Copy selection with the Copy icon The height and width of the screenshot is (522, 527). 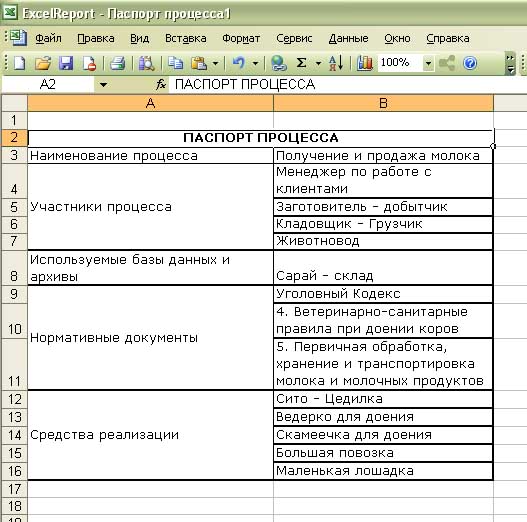(175, 63)
